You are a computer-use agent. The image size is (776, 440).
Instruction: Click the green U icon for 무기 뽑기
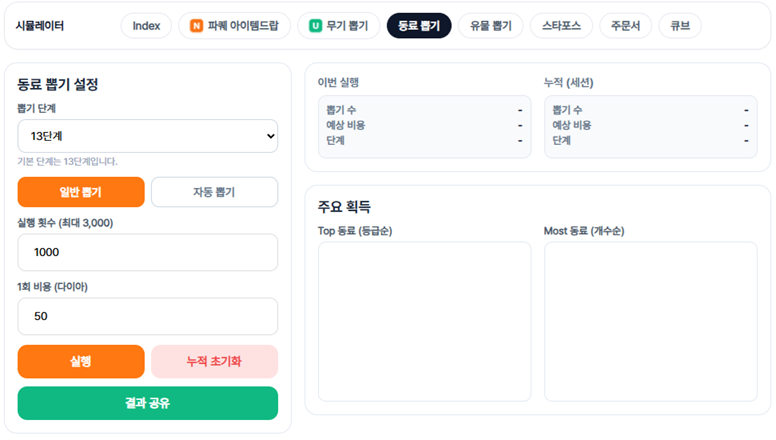coord(316,25)
